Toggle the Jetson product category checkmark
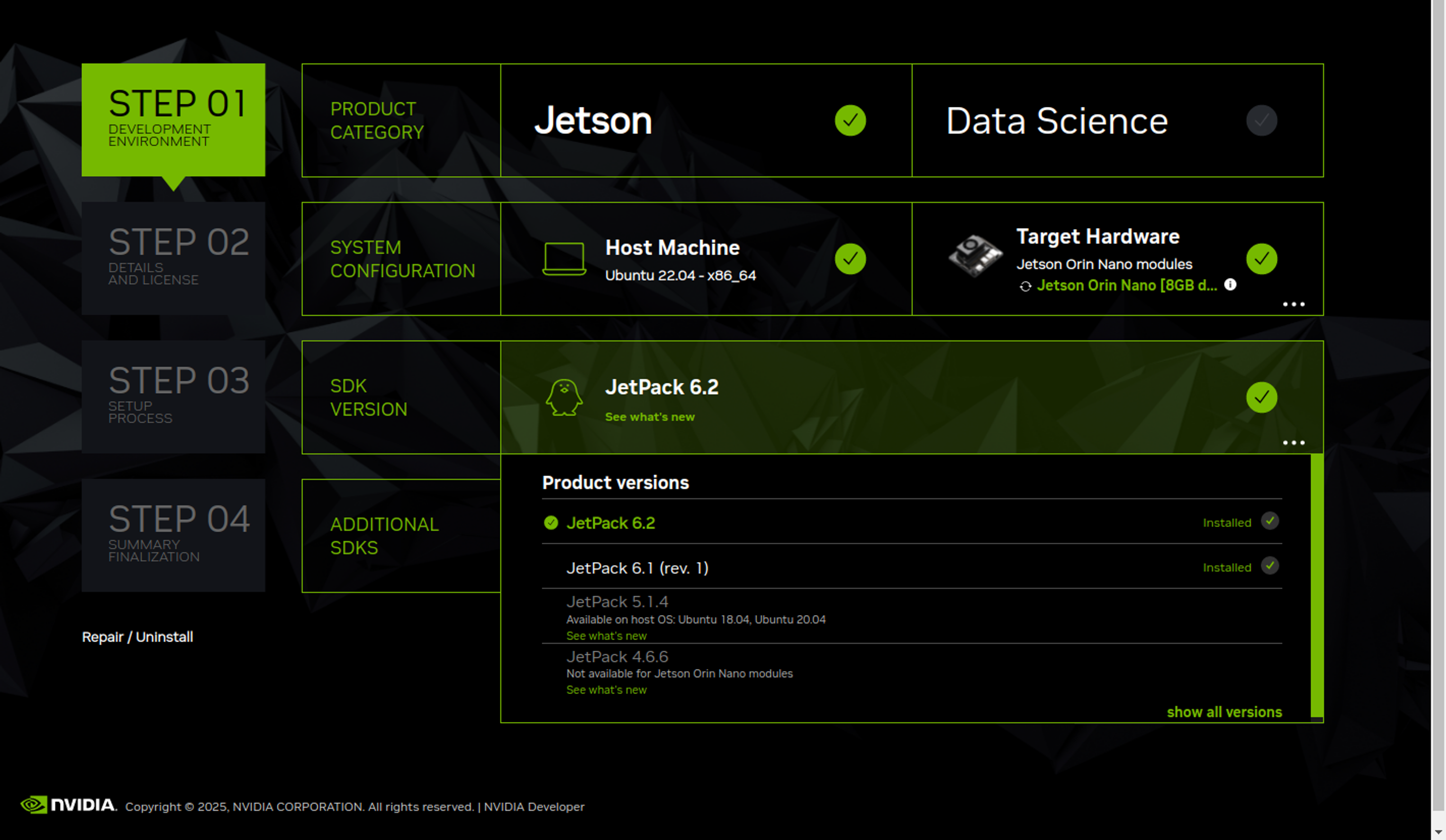The image size is (1446, 840). click(x=850, y=121)
